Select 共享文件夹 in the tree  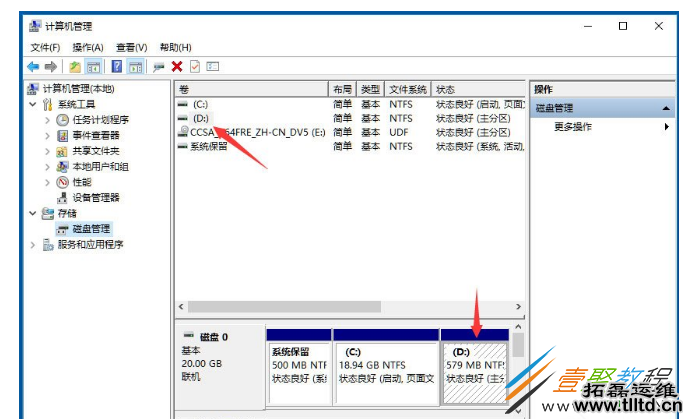pos(96,151)
